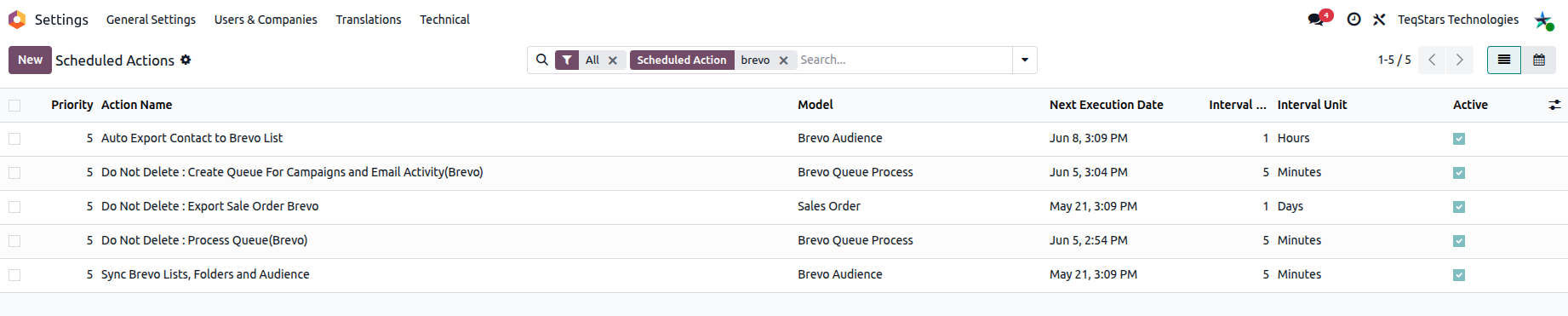Click Jun 5, 2:54 PM execution date

point(1088,240)
